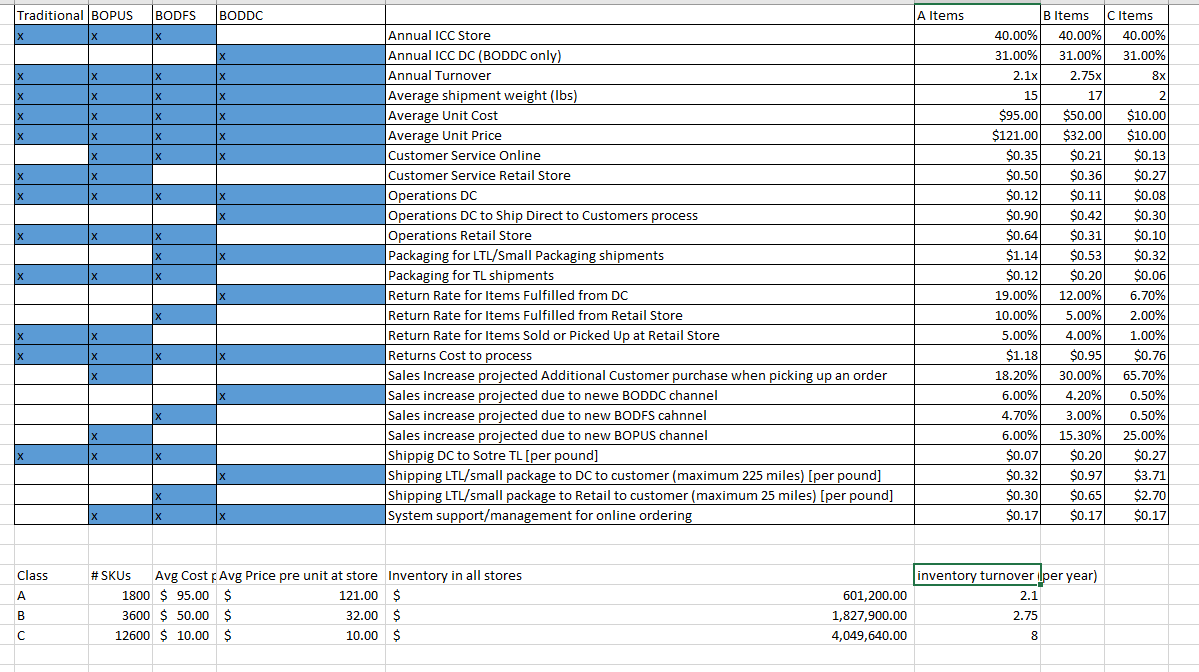
Task: Select inventory value '1,827,900.00'
Action: 650,615
